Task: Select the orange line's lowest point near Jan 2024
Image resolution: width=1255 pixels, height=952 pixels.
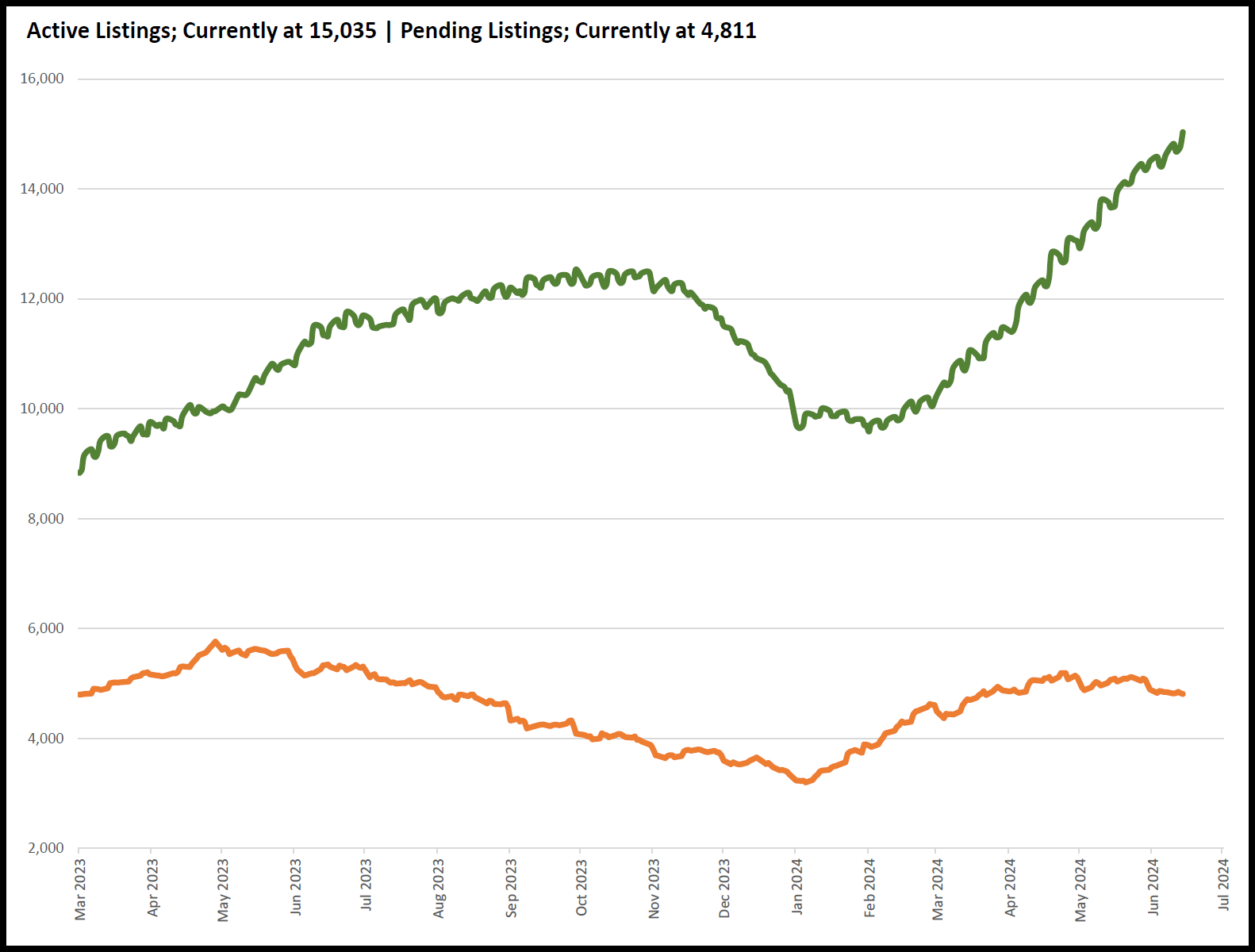Action: coord(806,782)
